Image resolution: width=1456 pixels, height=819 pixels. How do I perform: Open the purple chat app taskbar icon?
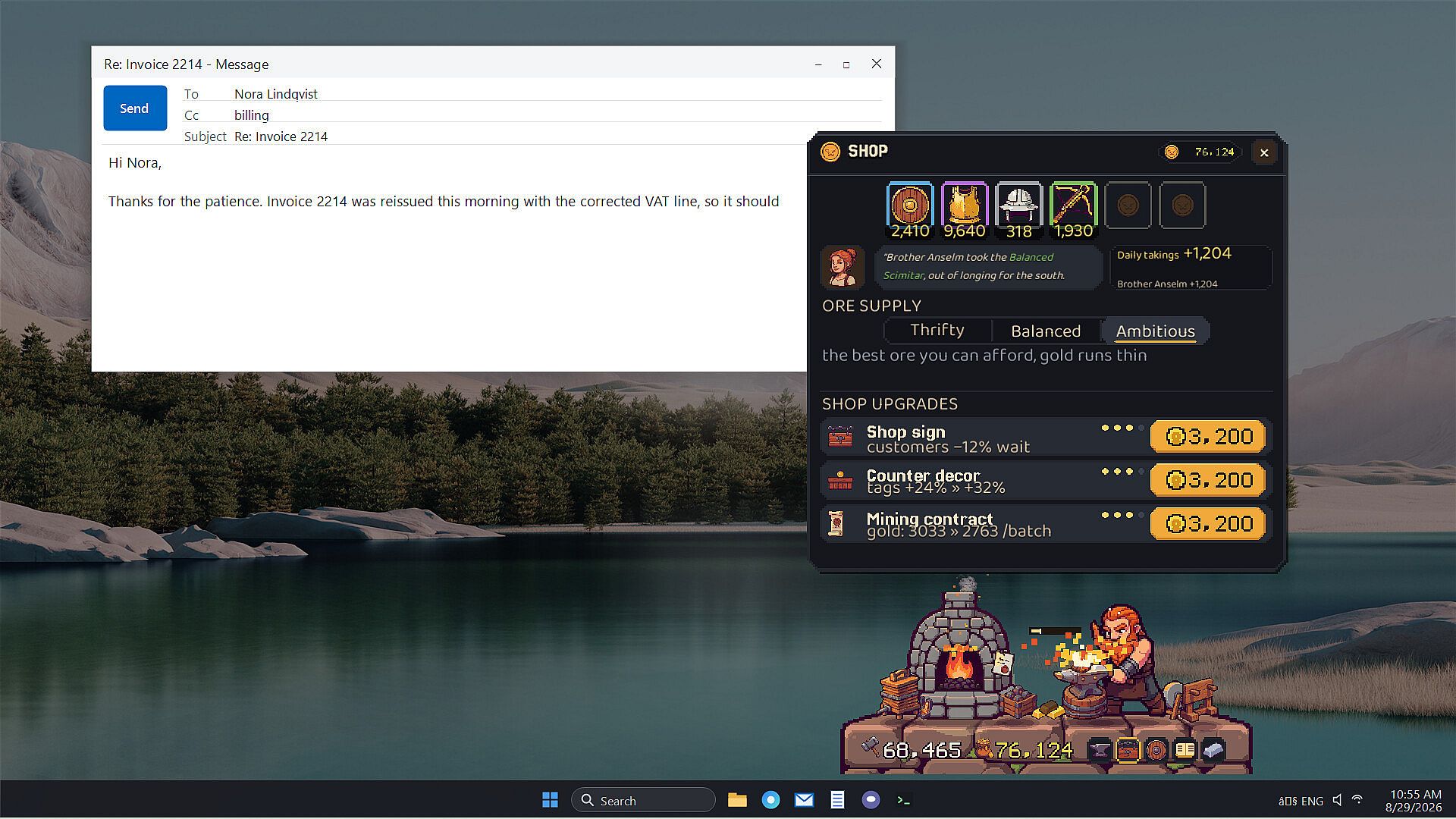[x=871, y=800]
